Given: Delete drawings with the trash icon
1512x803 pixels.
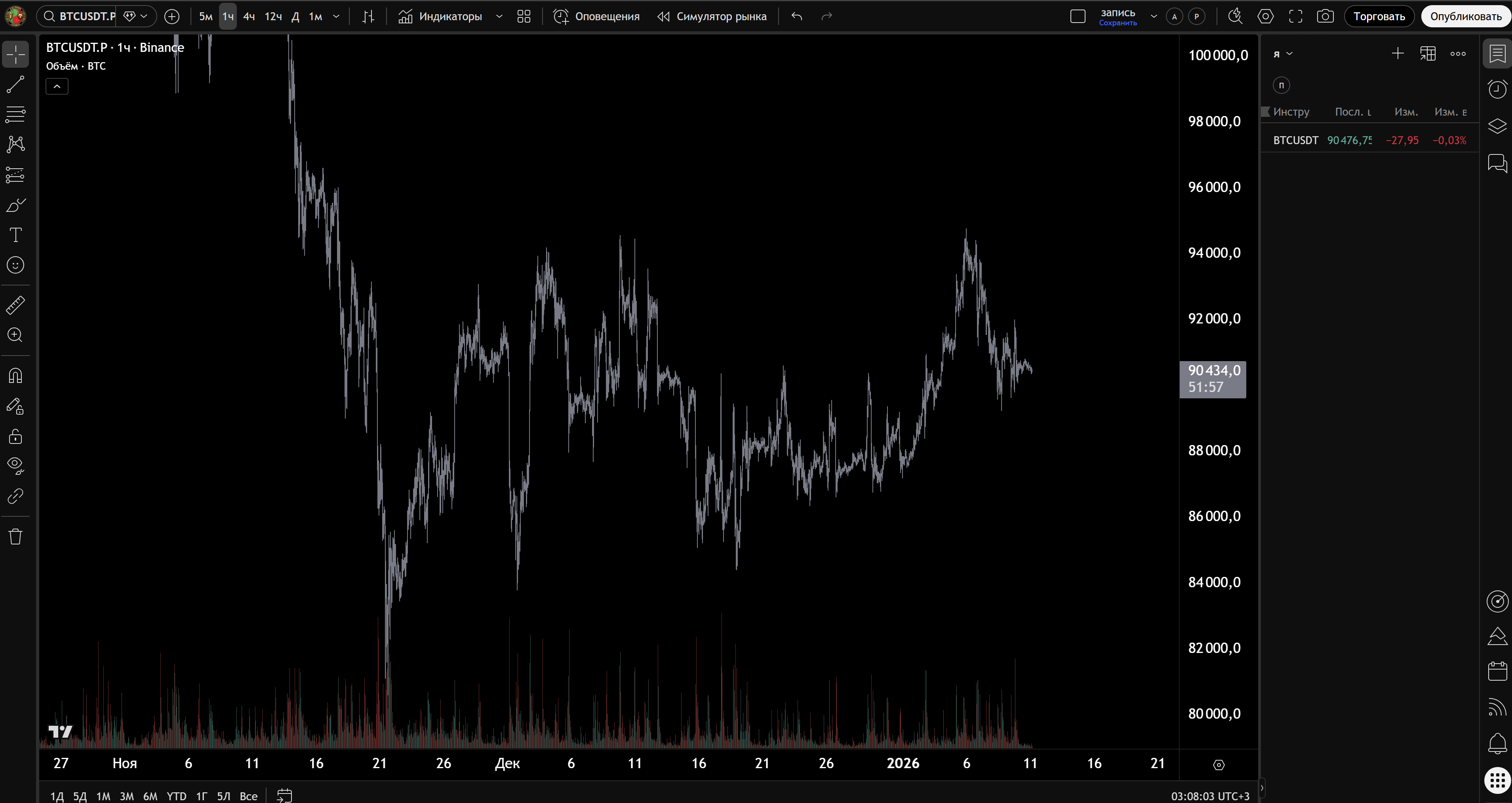Looking at the screenshot, I should tap(15, 536).
